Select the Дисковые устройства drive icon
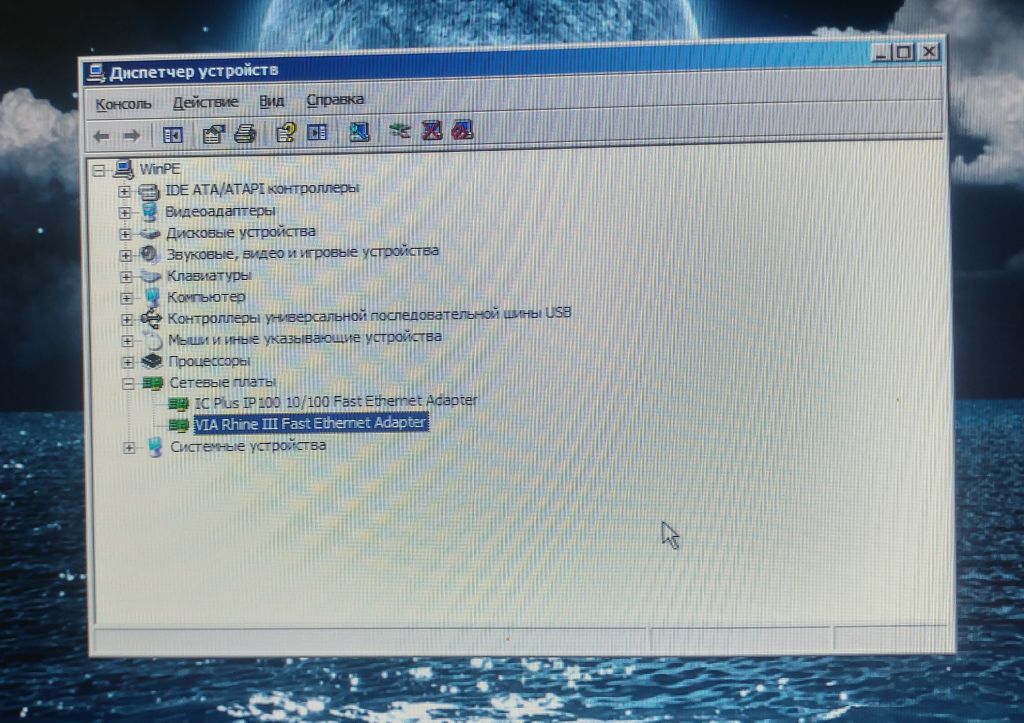 [150, 233]
